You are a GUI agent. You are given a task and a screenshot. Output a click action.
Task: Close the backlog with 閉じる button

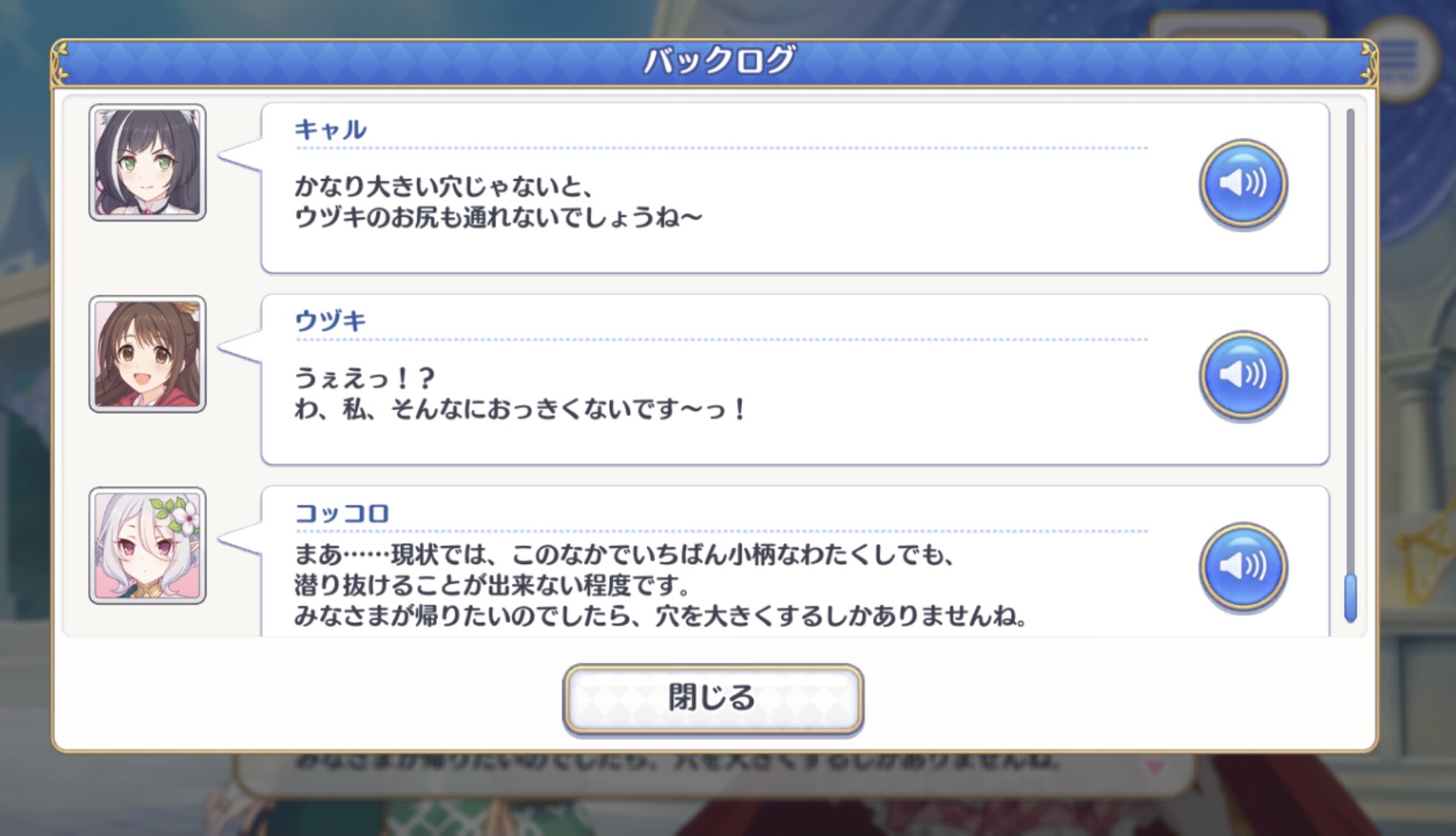[x=713, y=699]
